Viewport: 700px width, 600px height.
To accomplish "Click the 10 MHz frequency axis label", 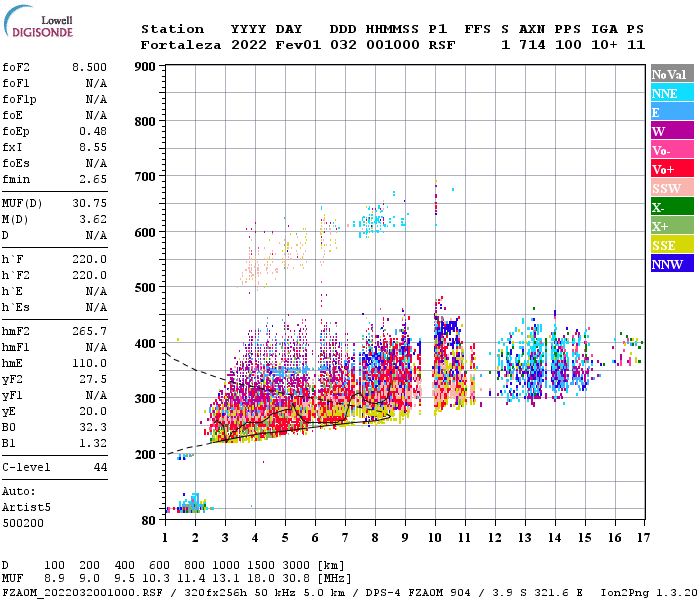I will (435, 538).
